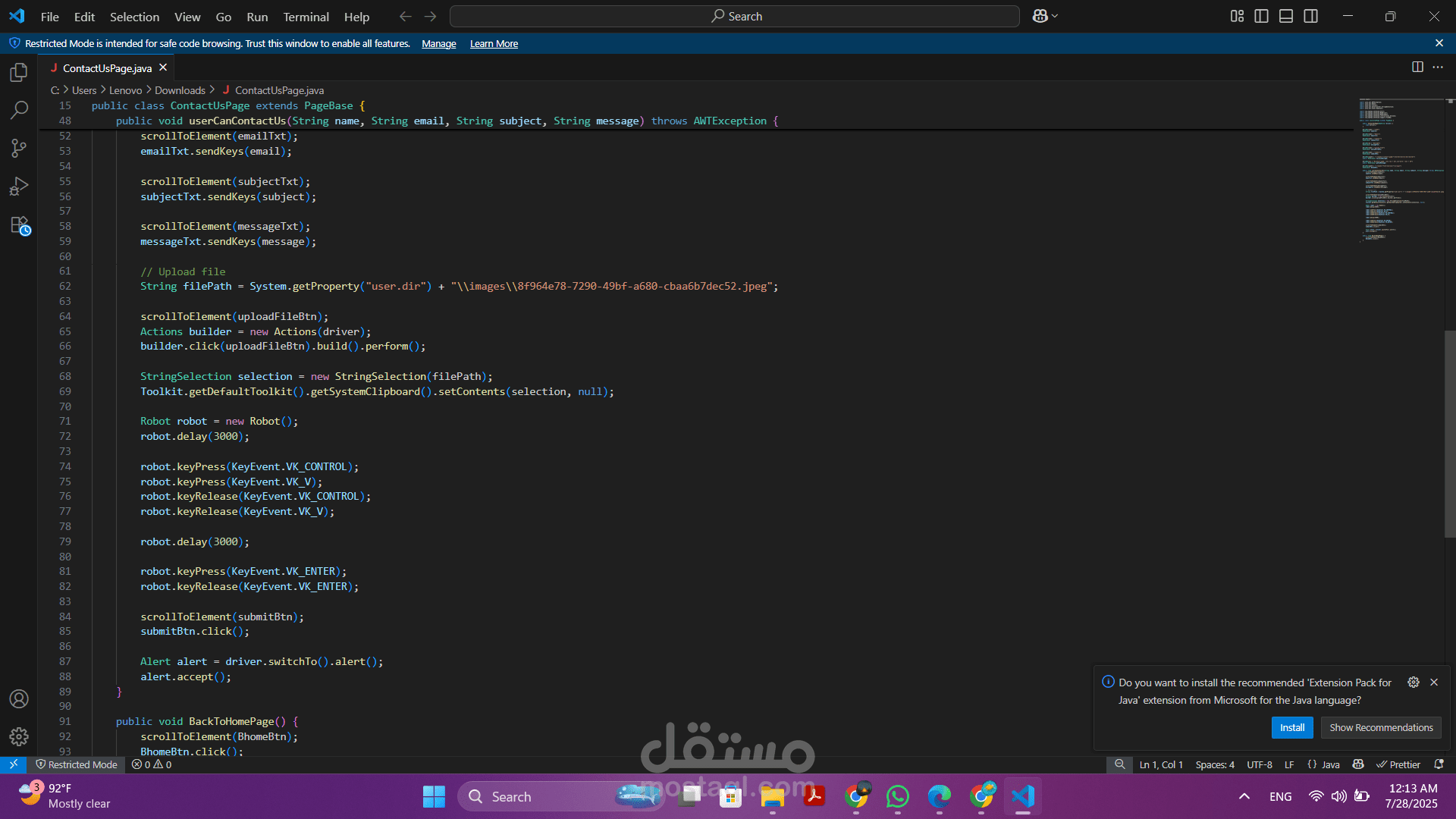
Task: Open the Accounts menu icon
Action: [19, 699]
